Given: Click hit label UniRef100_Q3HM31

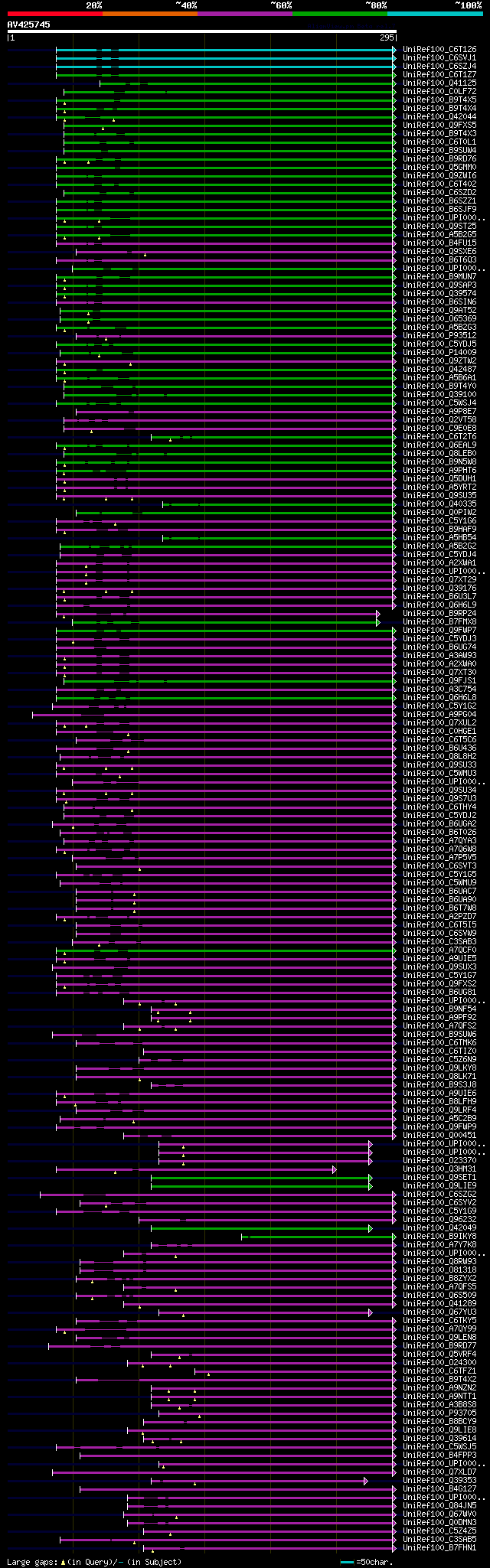Looking at the screenshot, I should 439,1169.
